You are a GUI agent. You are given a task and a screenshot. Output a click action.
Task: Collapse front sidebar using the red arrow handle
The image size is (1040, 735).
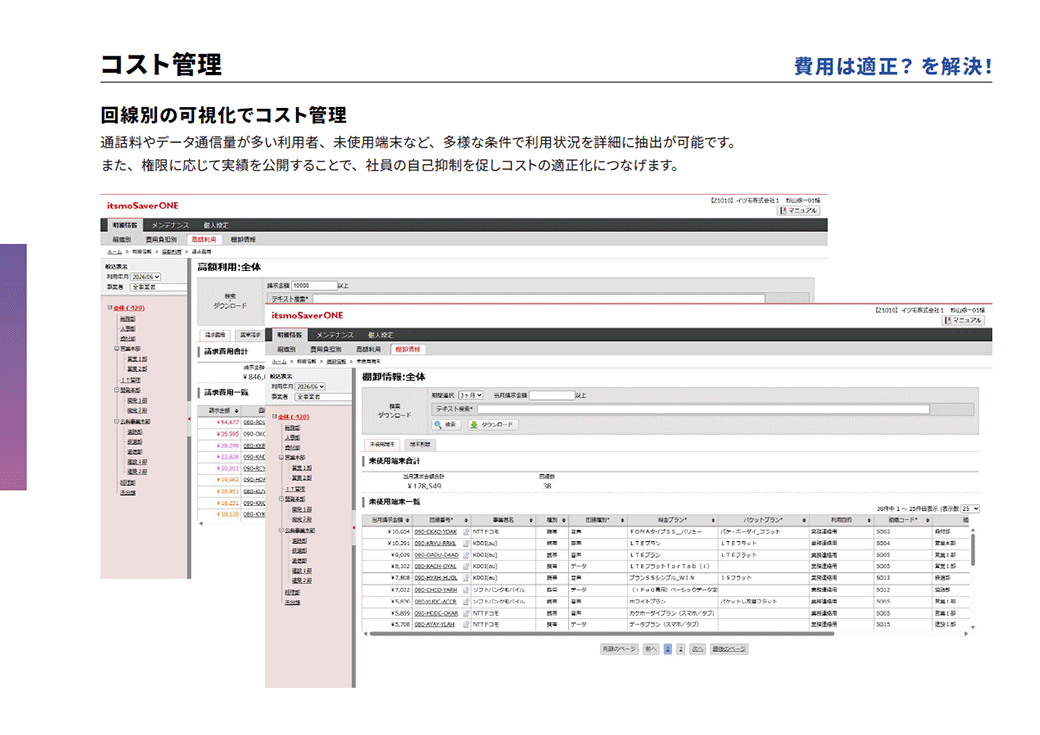[354, 528]
